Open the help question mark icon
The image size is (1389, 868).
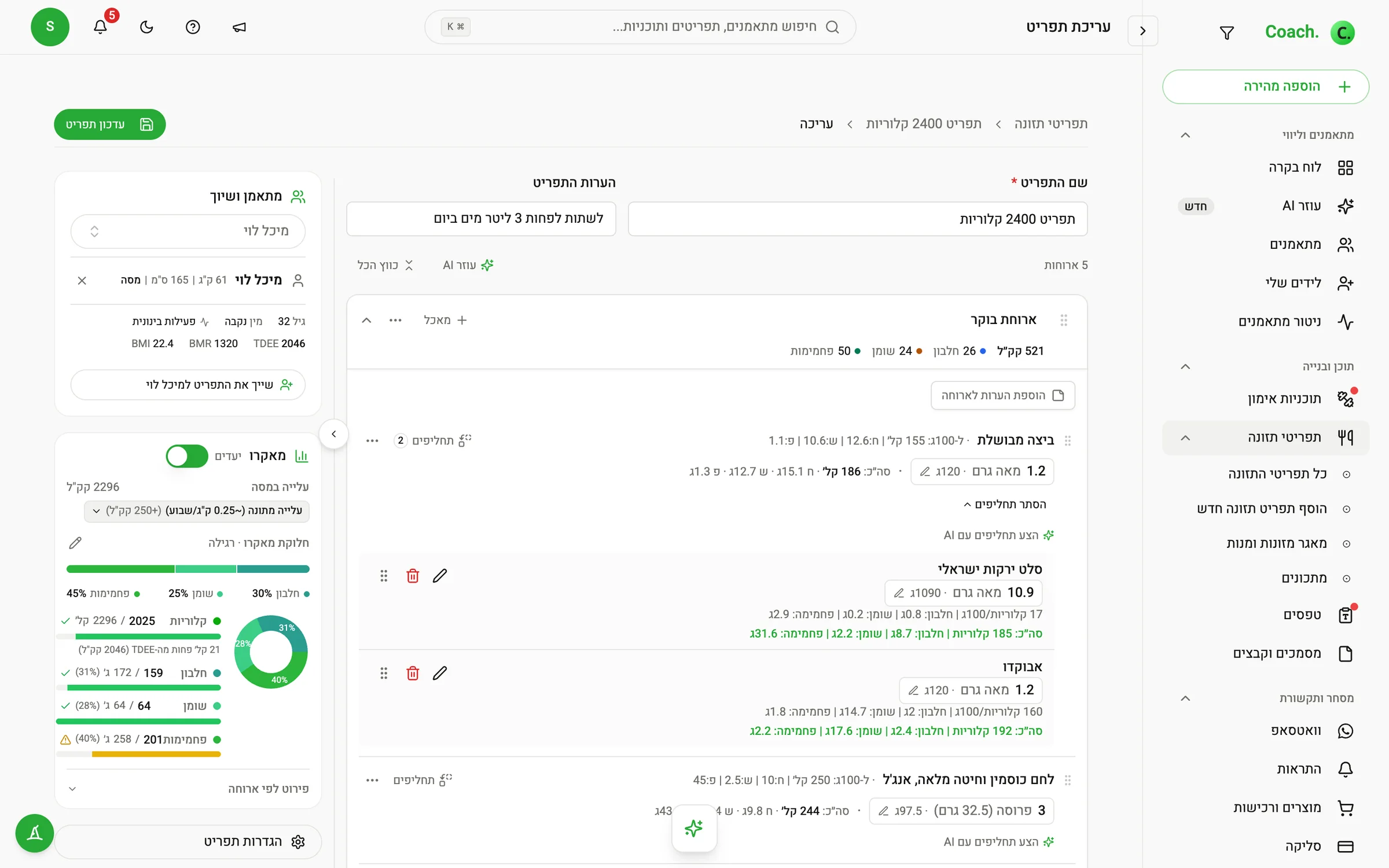coord(193,27)
